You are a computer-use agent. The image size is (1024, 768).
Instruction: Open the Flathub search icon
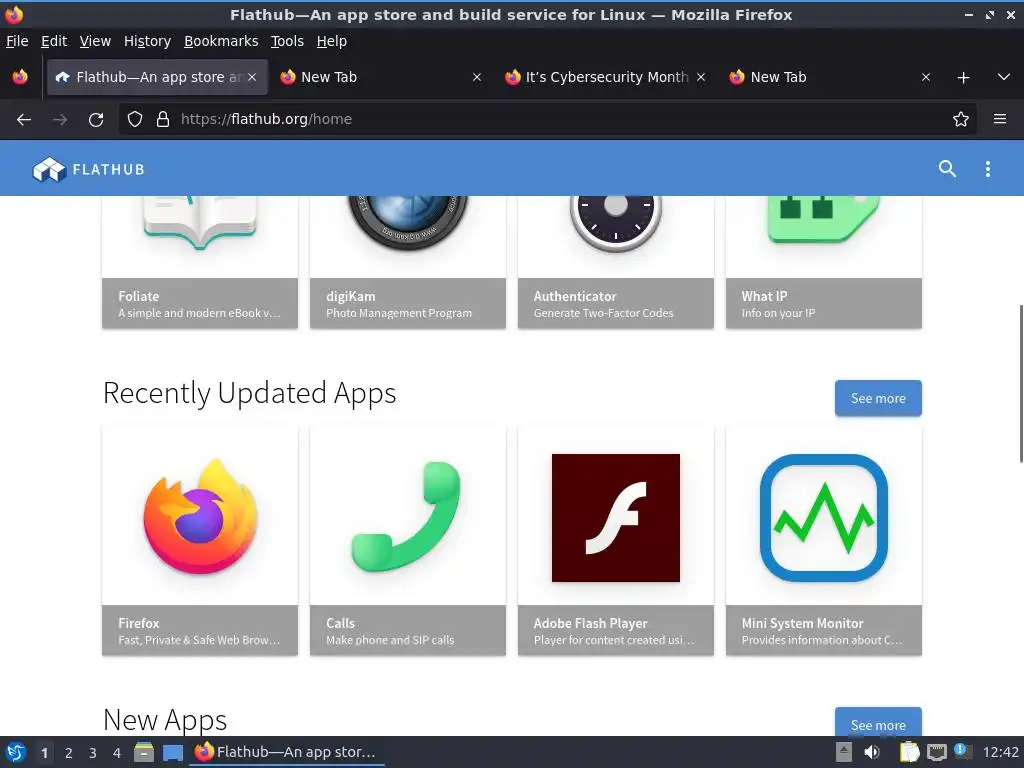coord(947,169)
